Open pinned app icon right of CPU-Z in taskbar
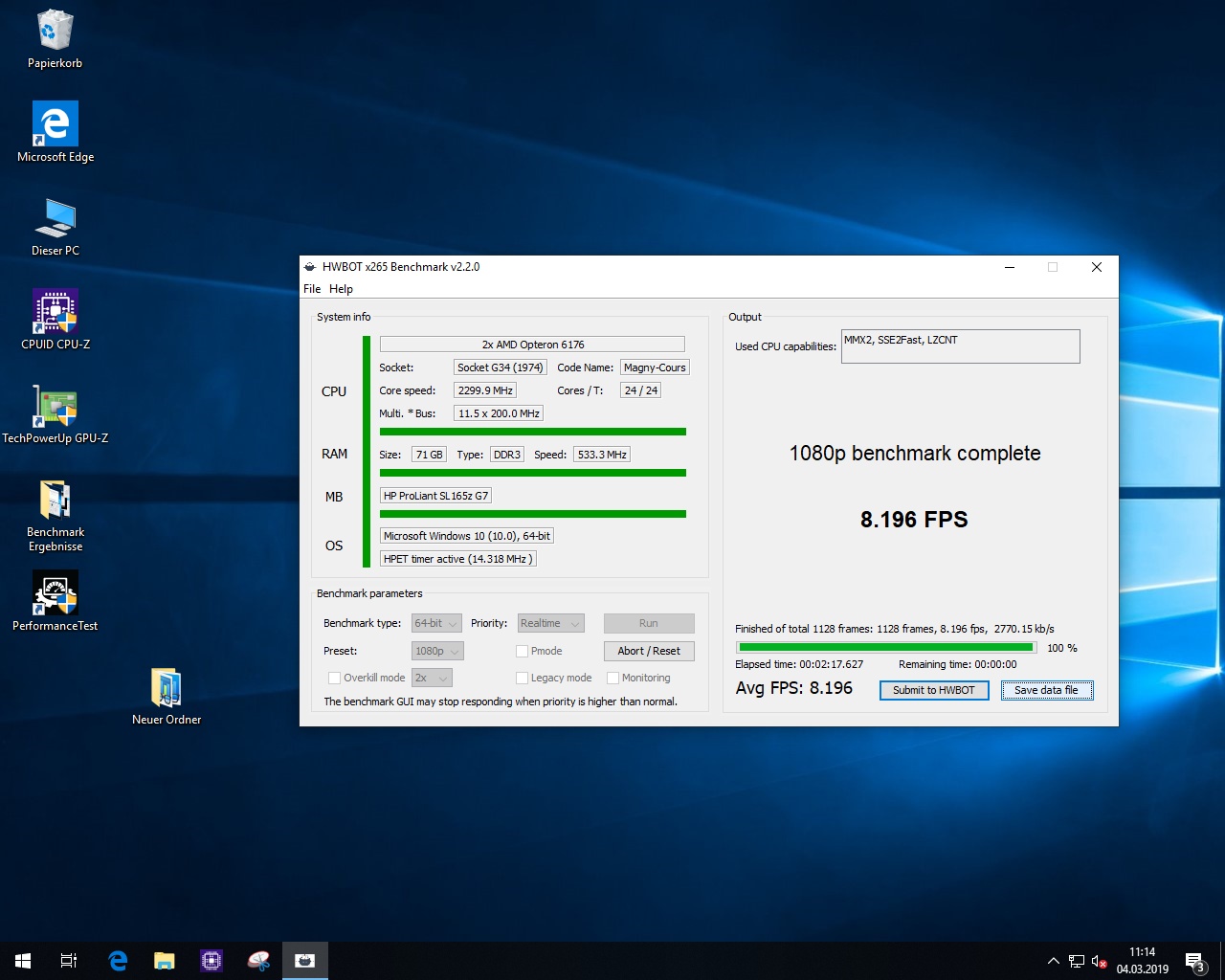Image resolution: width=1225 pixels, height=980 pixels. coord(258,961)
